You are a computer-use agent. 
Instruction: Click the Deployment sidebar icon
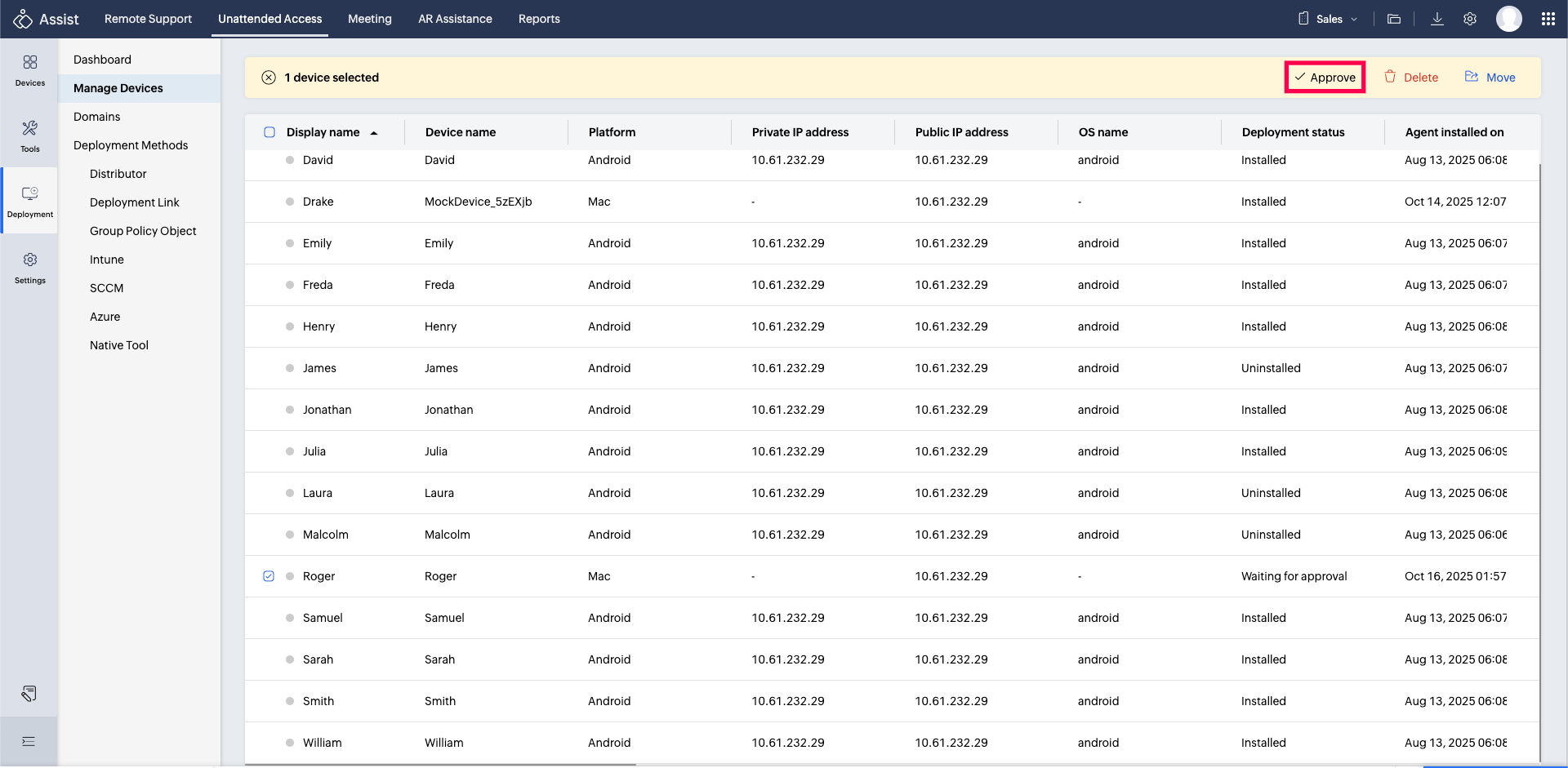point(29,201)
